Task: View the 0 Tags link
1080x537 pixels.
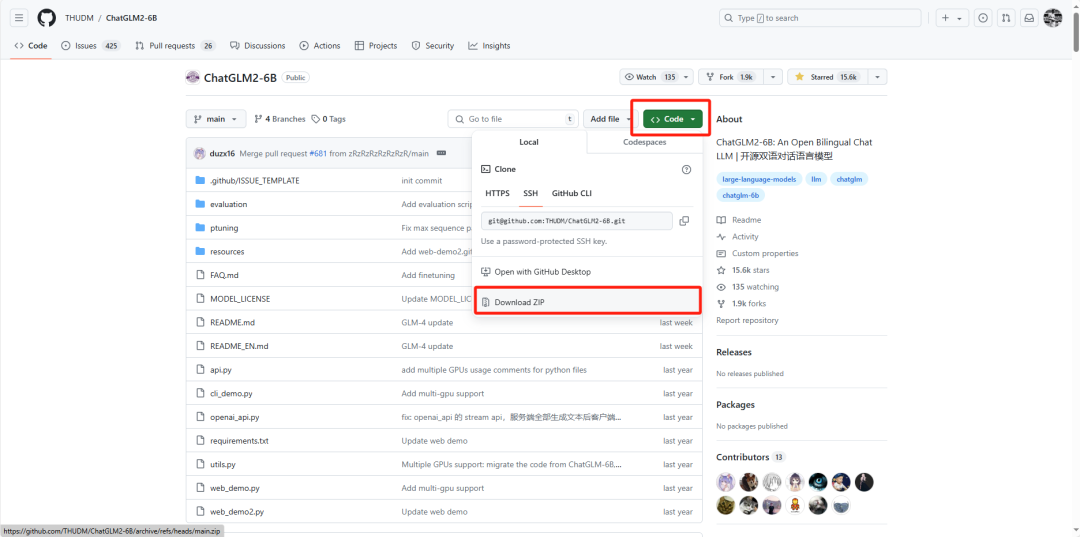Action: pos(329,119)
